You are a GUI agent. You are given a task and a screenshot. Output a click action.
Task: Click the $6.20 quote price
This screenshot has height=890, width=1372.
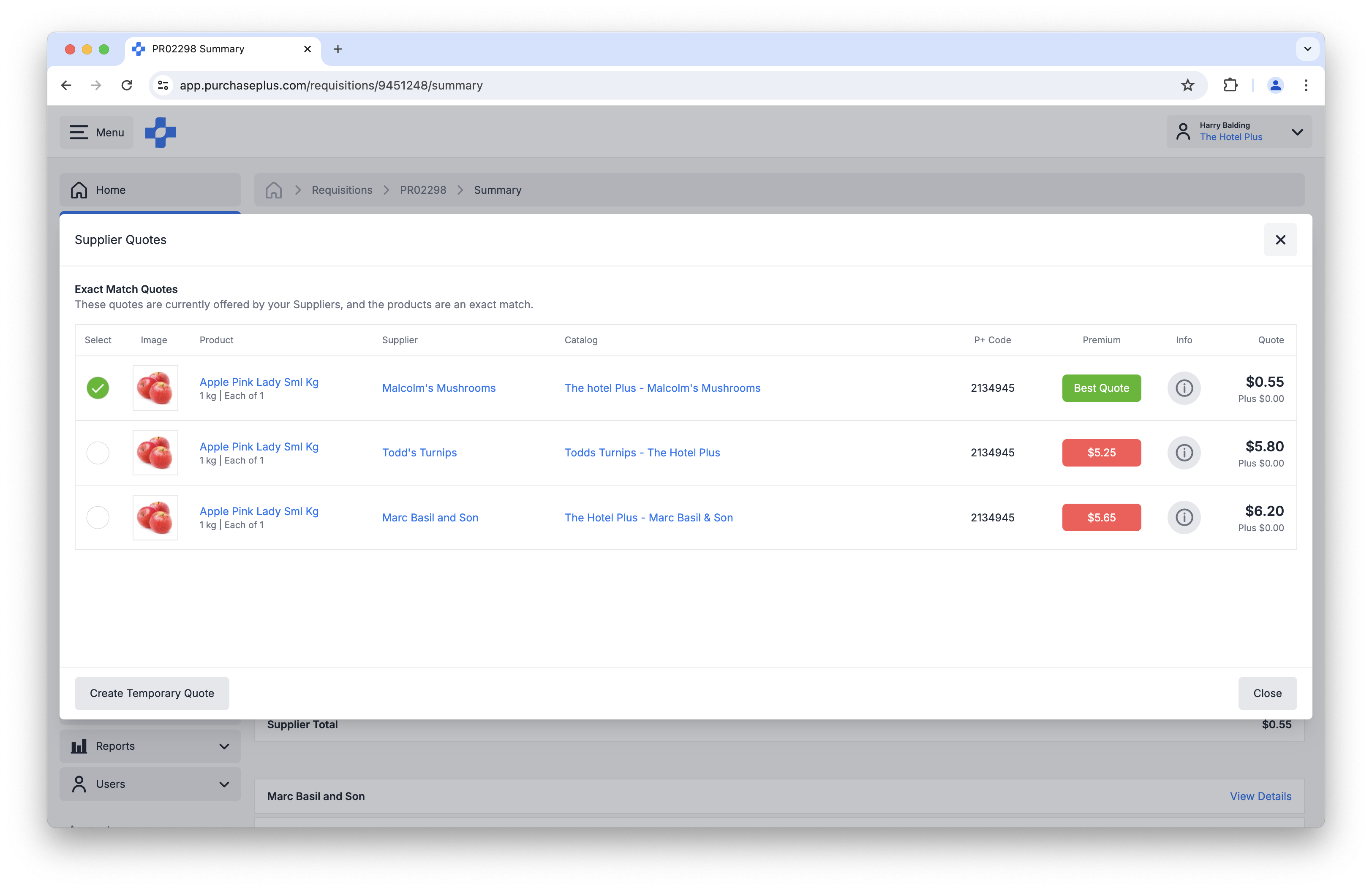point(1264,510)
